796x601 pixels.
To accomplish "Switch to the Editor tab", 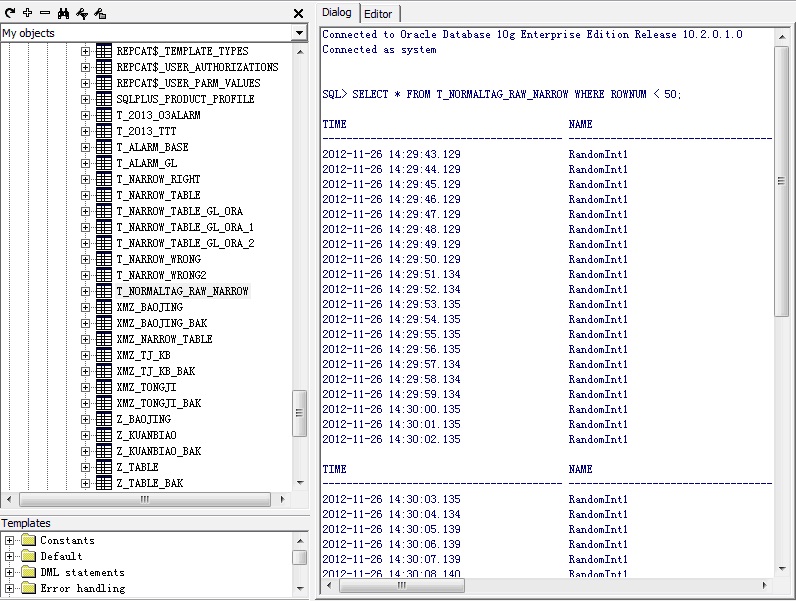I will pyautogui.click(x=378, y=14).
